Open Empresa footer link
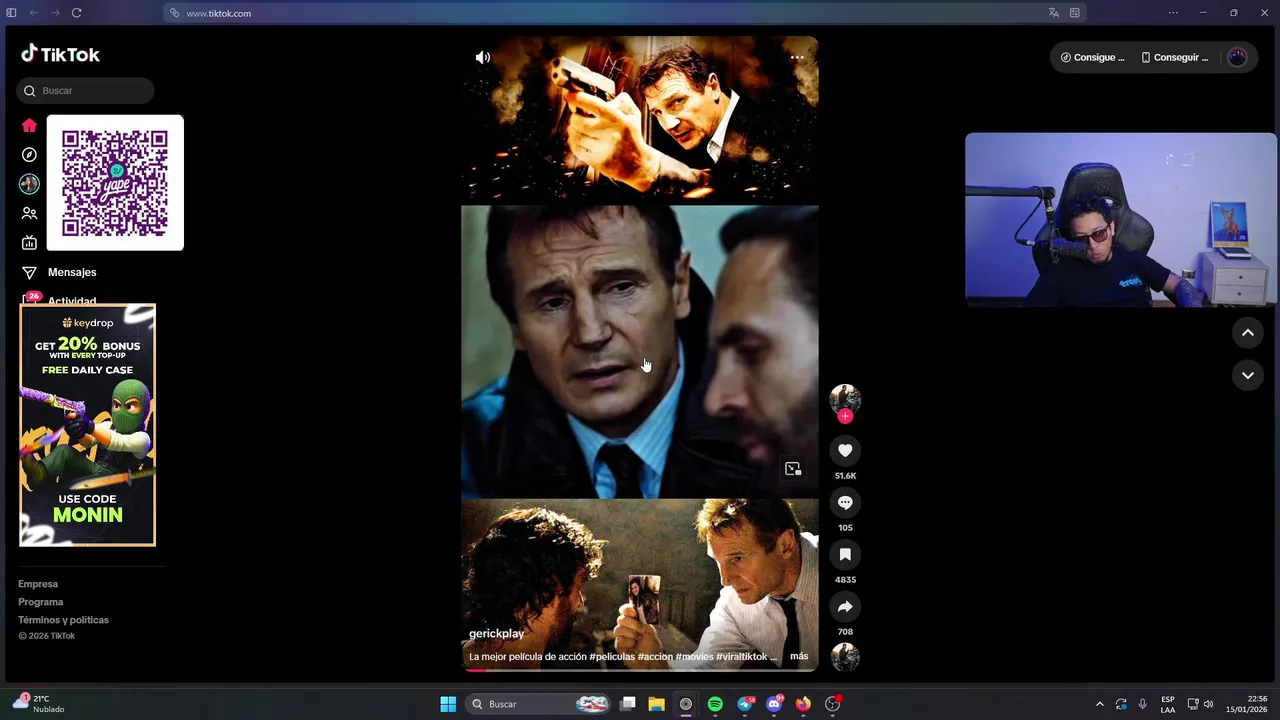 [x=38, y=584]
